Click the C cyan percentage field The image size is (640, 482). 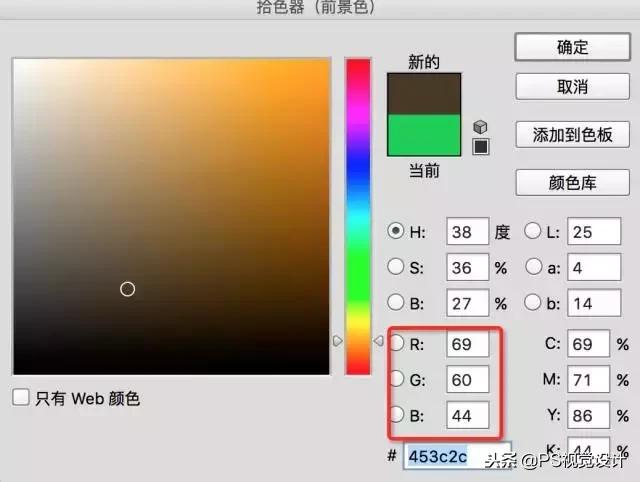click(x=589, y=344)
